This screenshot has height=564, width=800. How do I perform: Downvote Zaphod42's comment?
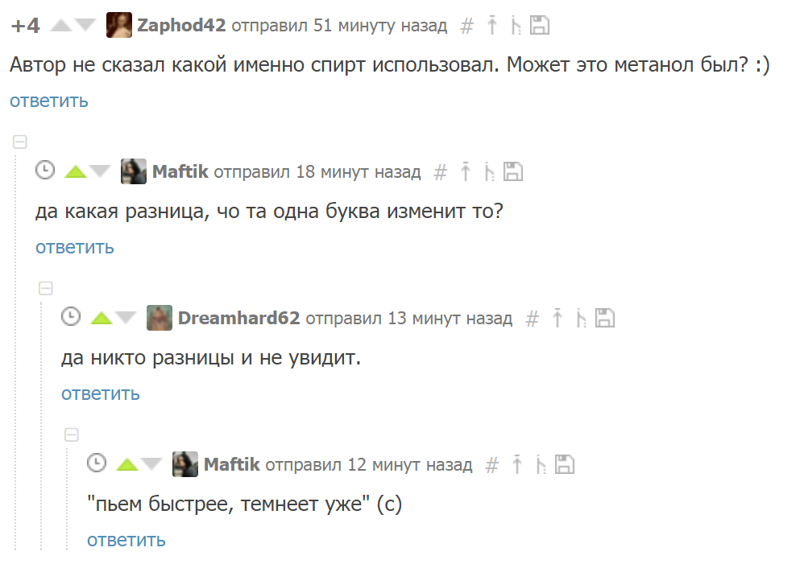pos(85,26)
